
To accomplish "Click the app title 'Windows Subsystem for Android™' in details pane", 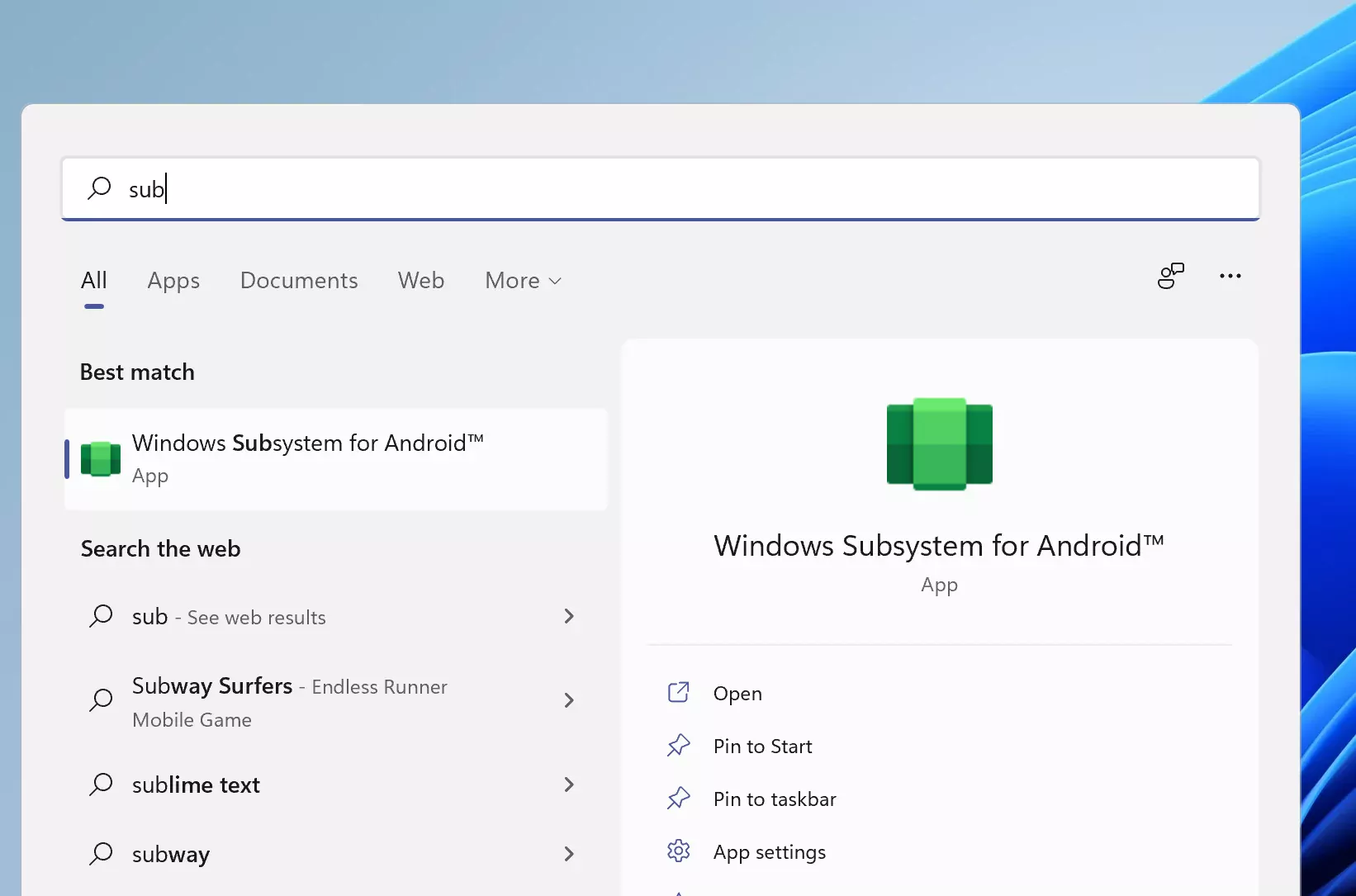I will pyautogui.click(x=939, y=546).
